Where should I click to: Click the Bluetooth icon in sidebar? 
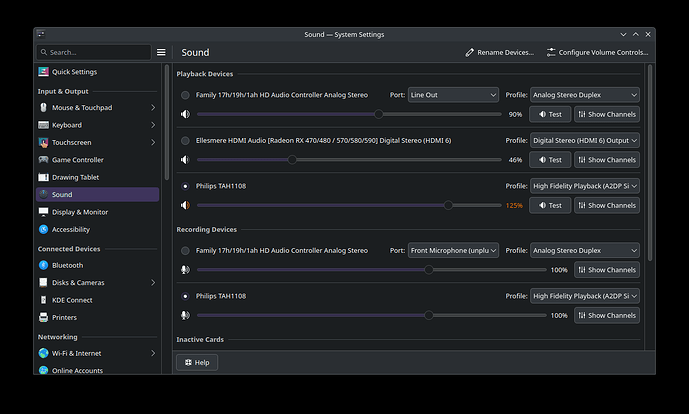pyautogui.click(x=44, y=265)
